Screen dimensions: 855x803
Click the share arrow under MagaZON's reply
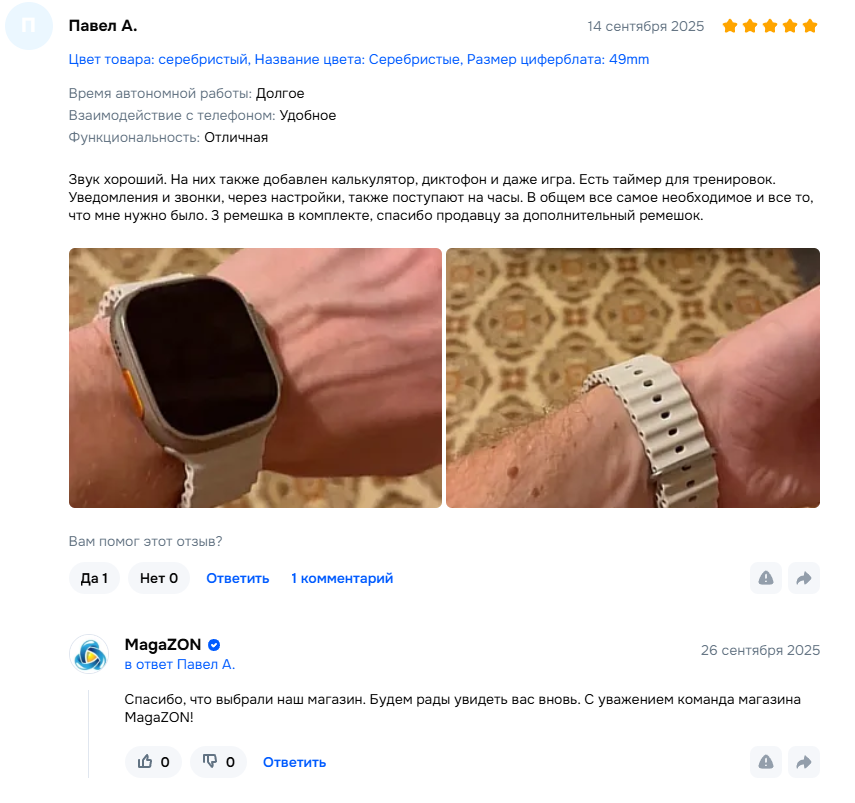click(804, 762)
